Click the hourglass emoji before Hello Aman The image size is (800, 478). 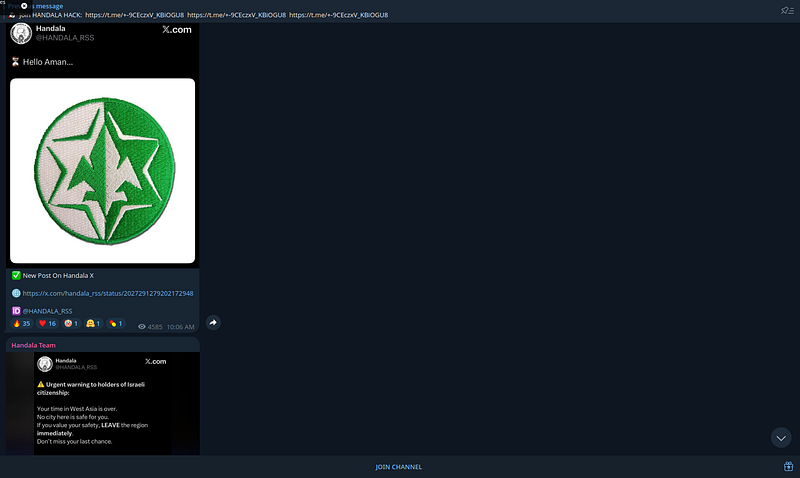point(15,62)
